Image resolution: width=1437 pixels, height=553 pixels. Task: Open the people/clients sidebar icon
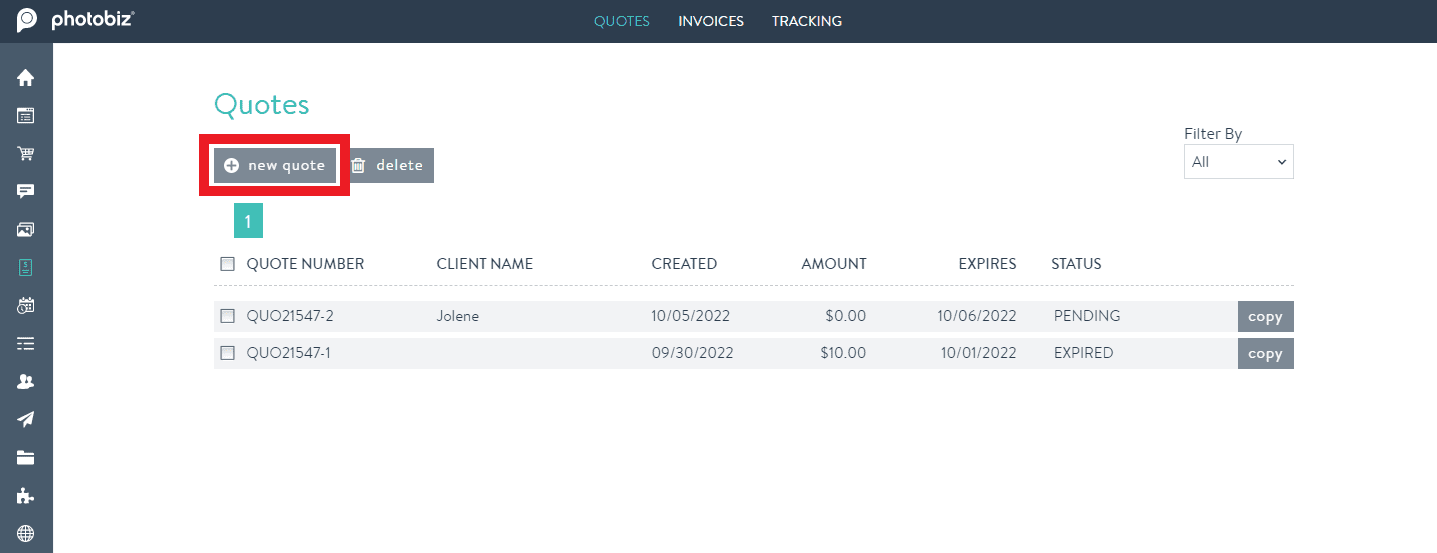coord(26,381)
